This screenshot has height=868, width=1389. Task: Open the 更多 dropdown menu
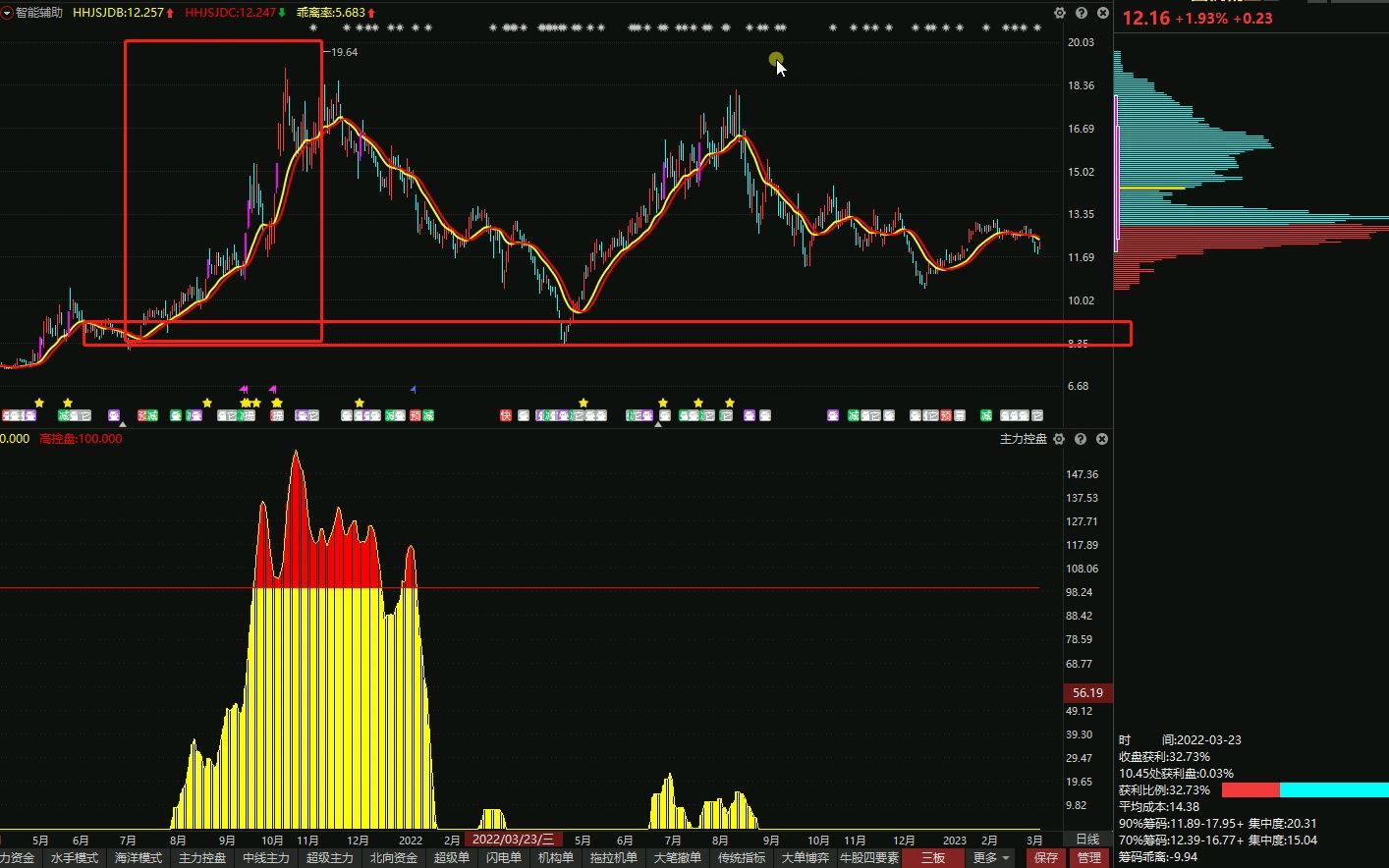click(991, 858)
